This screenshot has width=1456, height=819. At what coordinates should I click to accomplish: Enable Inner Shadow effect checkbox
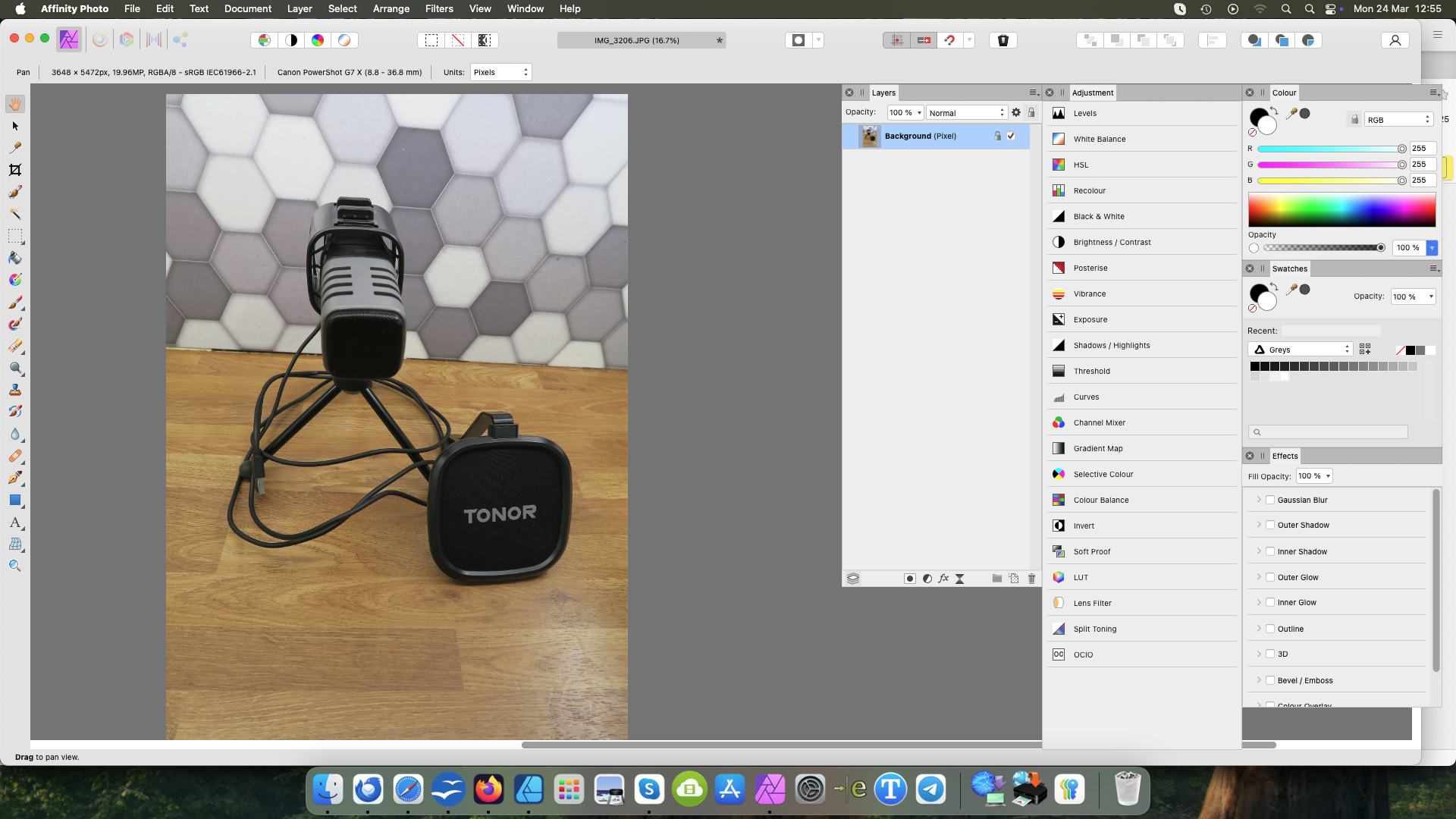coord(1270,551)
